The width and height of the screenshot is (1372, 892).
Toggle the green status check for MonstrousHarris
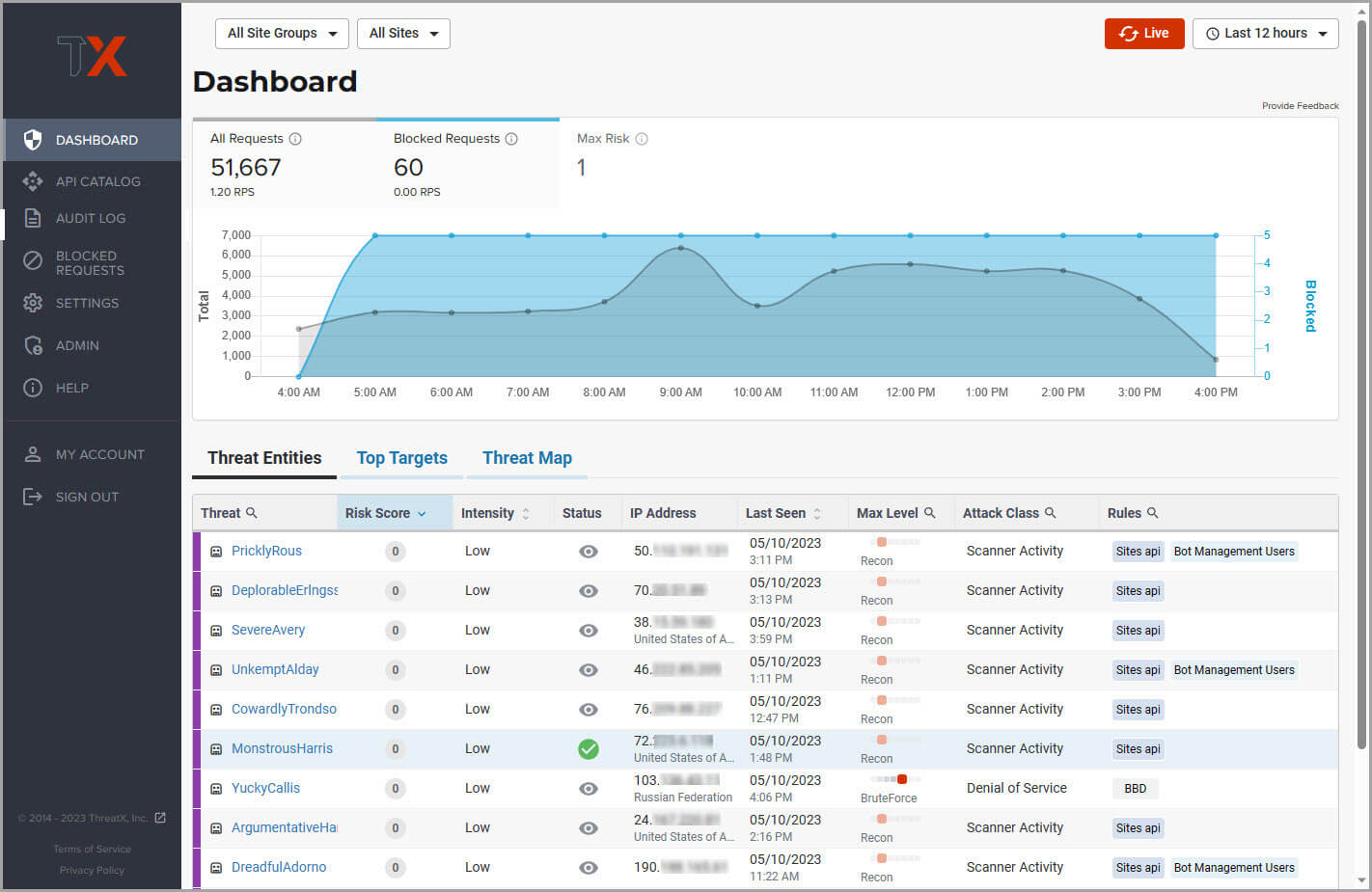pyautogui.click(x=588, y=749)
